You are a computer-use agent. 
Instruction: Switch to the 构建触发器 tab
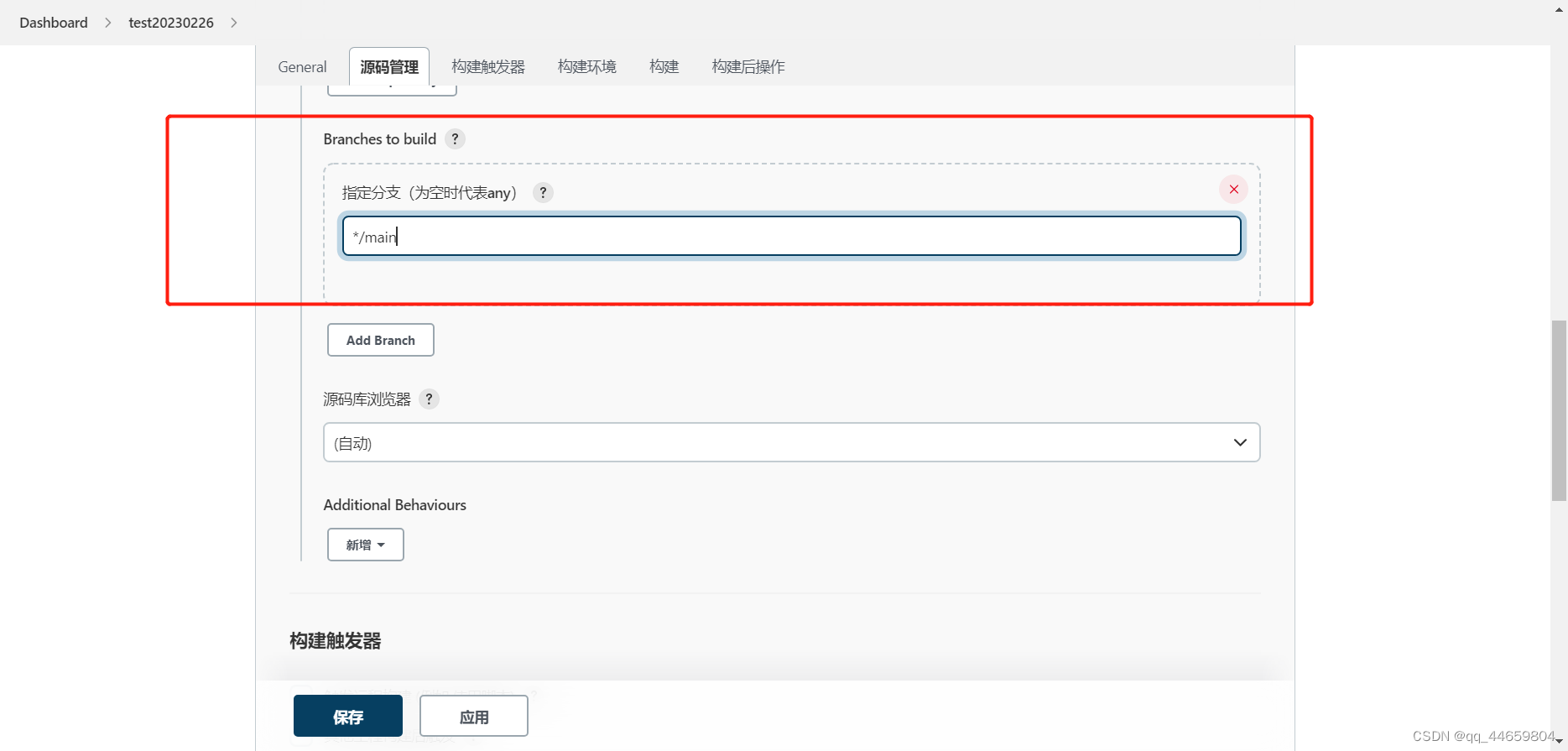tap(488, 66)
